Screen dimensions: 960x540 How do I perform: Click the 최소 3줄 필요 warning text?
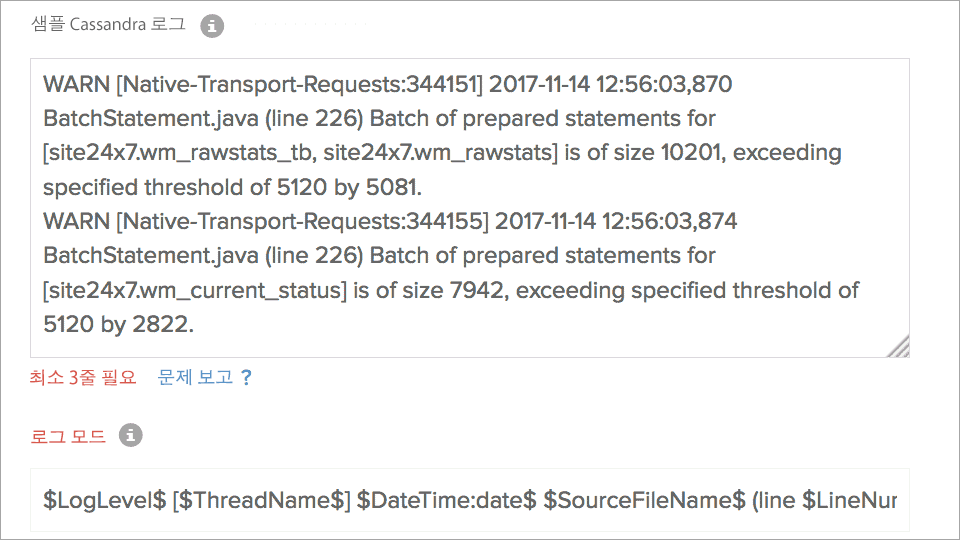pyautogui.click(x=83, y=378)
